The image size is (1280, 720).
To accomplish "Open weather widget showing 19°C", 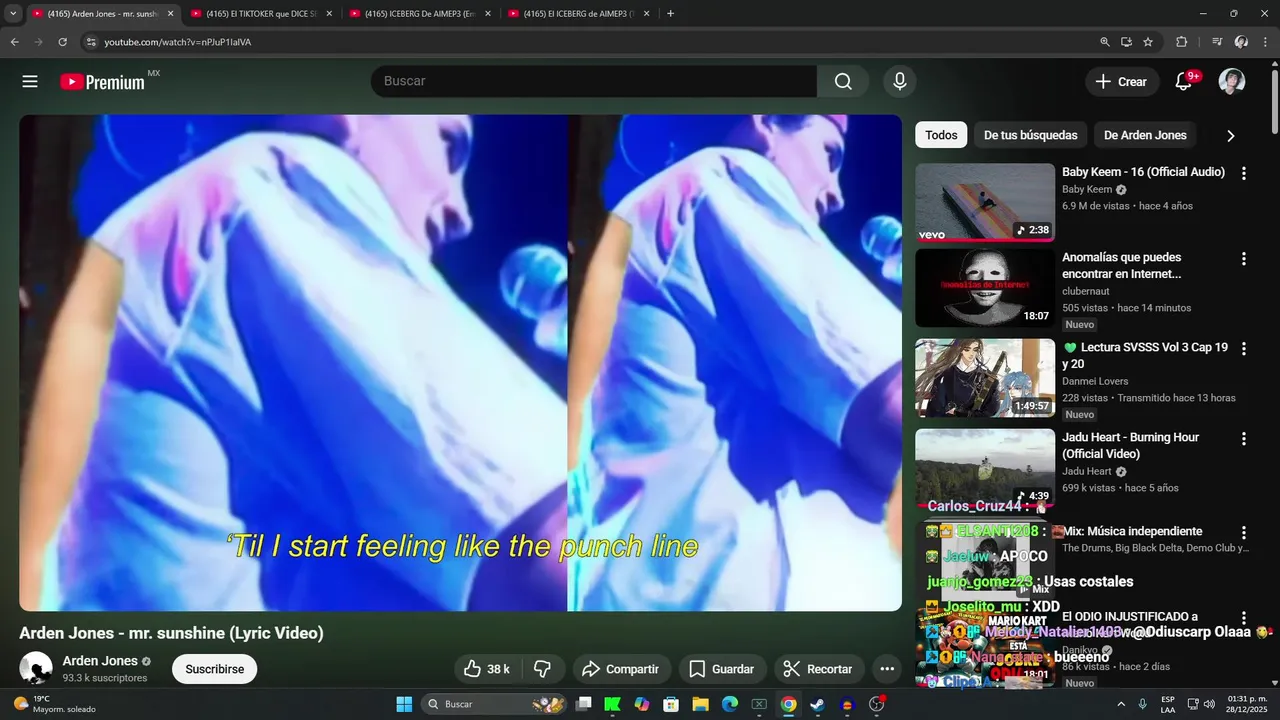I will [x=55, y=704].
